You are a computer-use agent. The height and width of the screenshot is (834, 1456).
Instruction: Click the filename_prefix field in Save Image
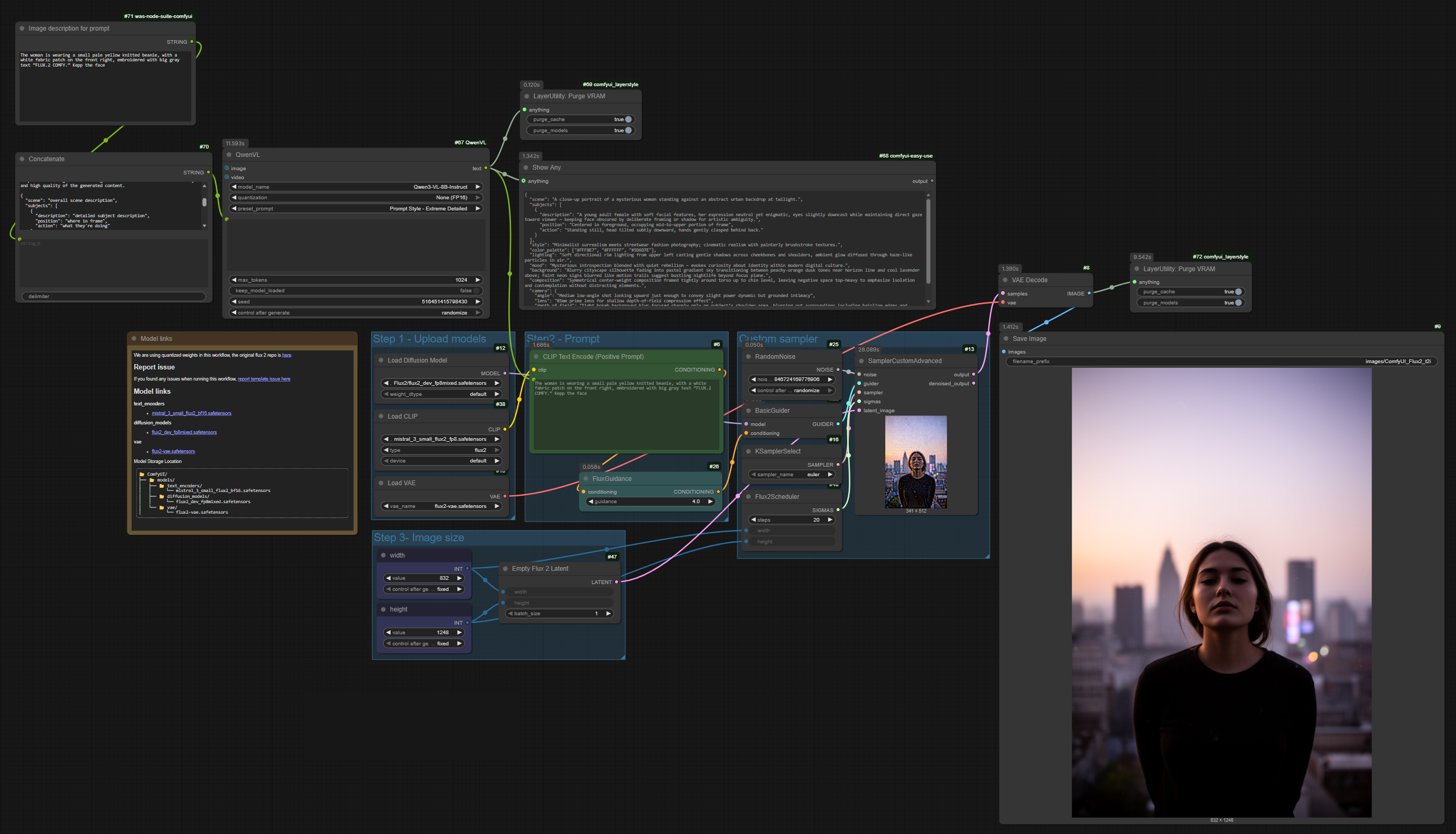pos(1221,362)
